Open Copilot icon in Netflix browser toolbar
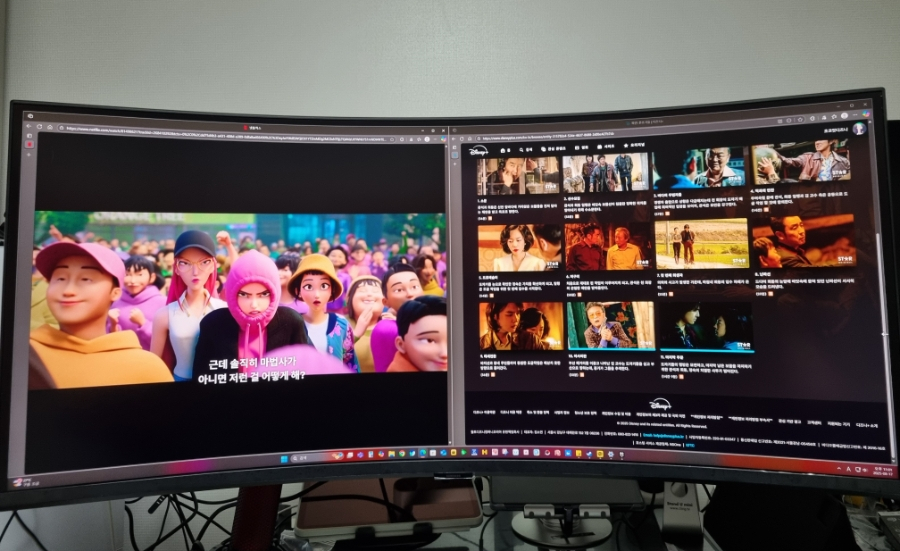The image size is (900, 551). tap(443, 138)
